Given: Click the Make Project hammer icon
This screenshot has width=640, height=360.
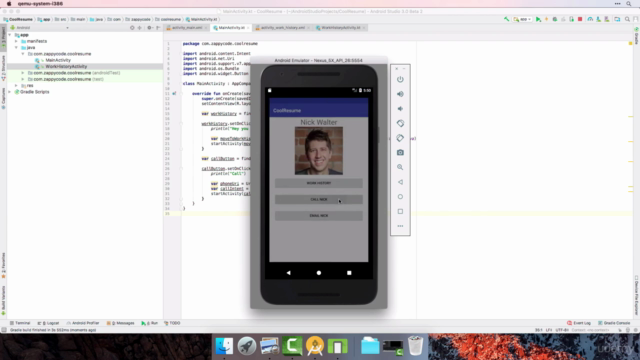Looking at the screenshot, I should tap(506, 19).
